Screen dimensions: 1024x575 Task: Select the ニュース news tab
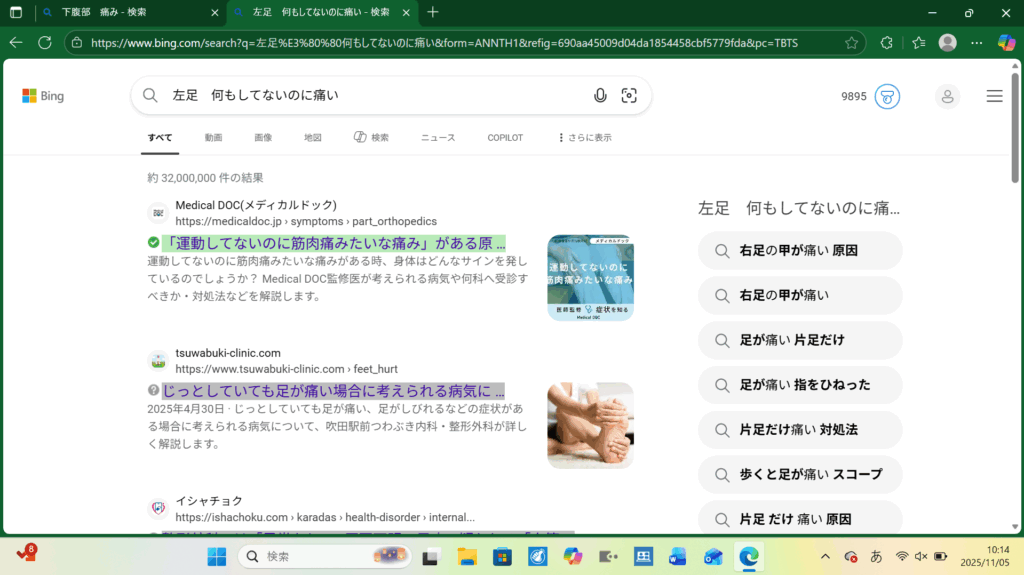point(437,138)
